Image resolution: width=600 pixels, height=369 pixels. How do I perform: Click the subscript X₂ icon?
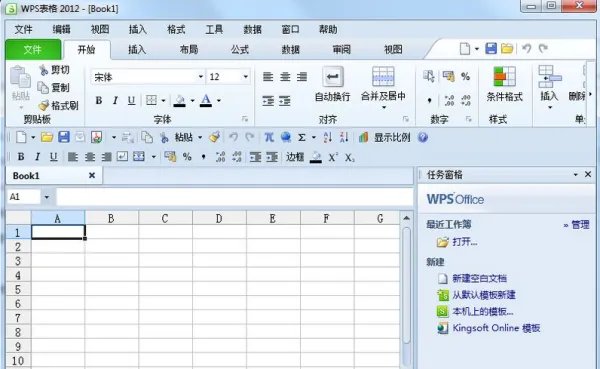click(x=350, y=157)
